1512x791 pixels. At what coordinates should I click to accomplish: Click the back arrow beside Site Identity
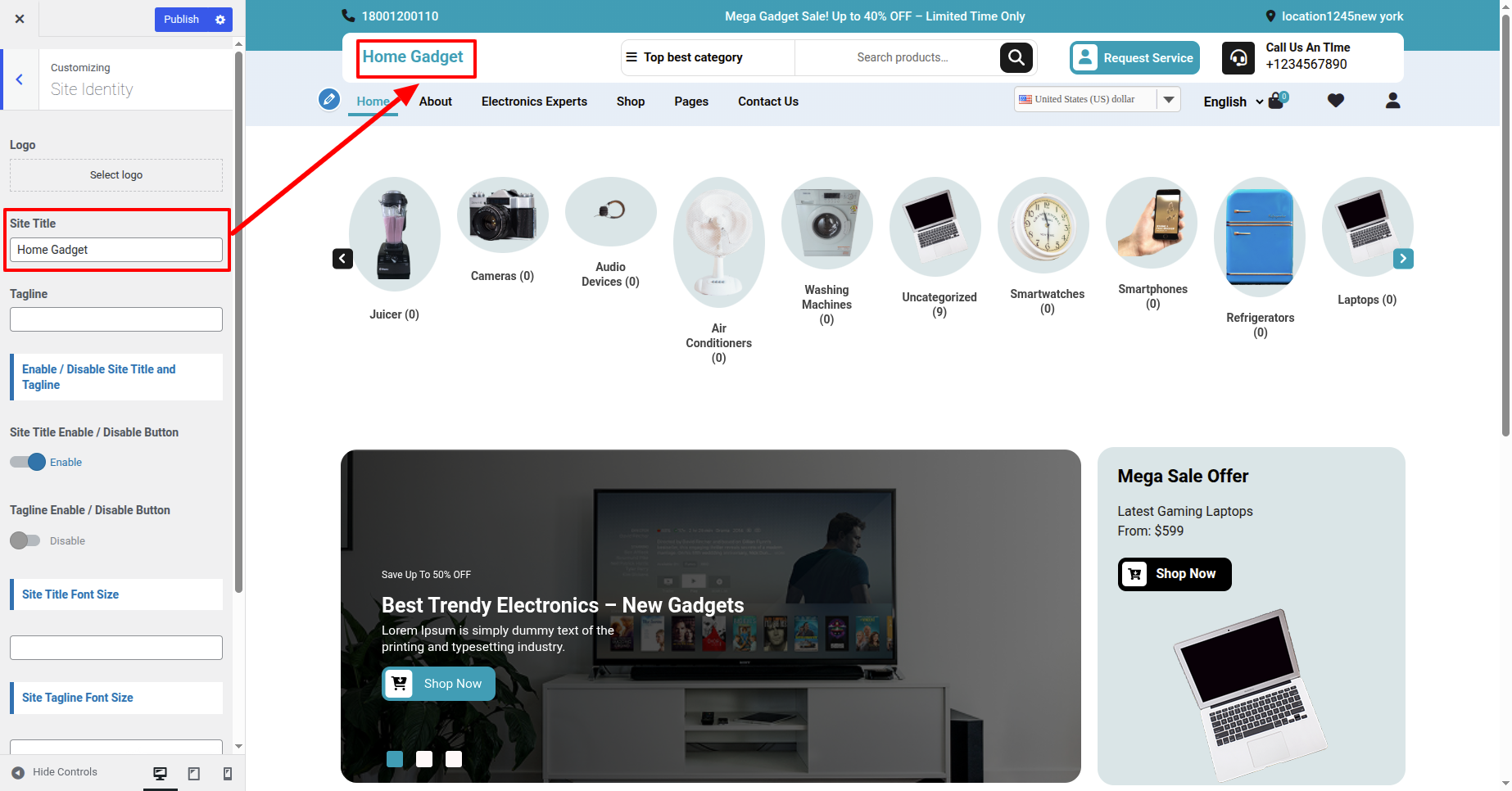pos(20,79)
